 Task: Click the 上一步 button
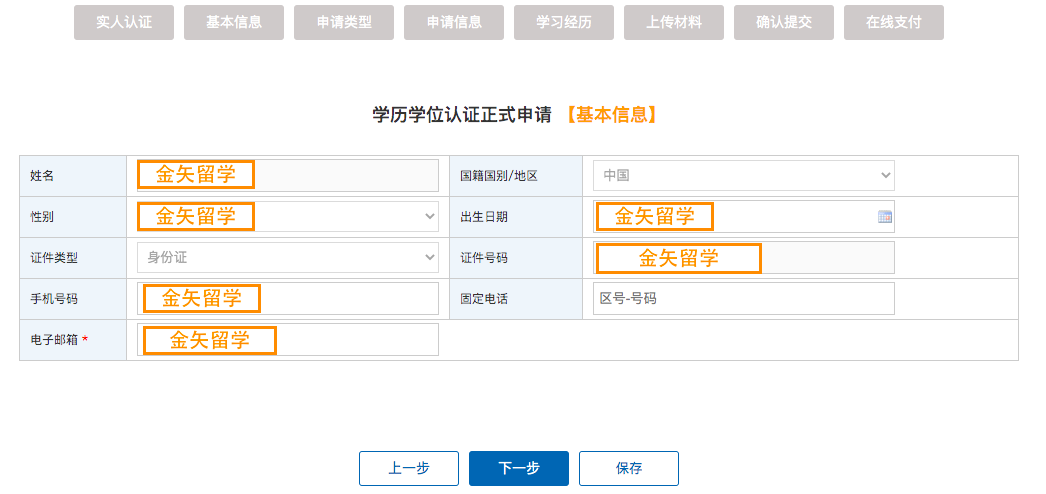(409, 468)
